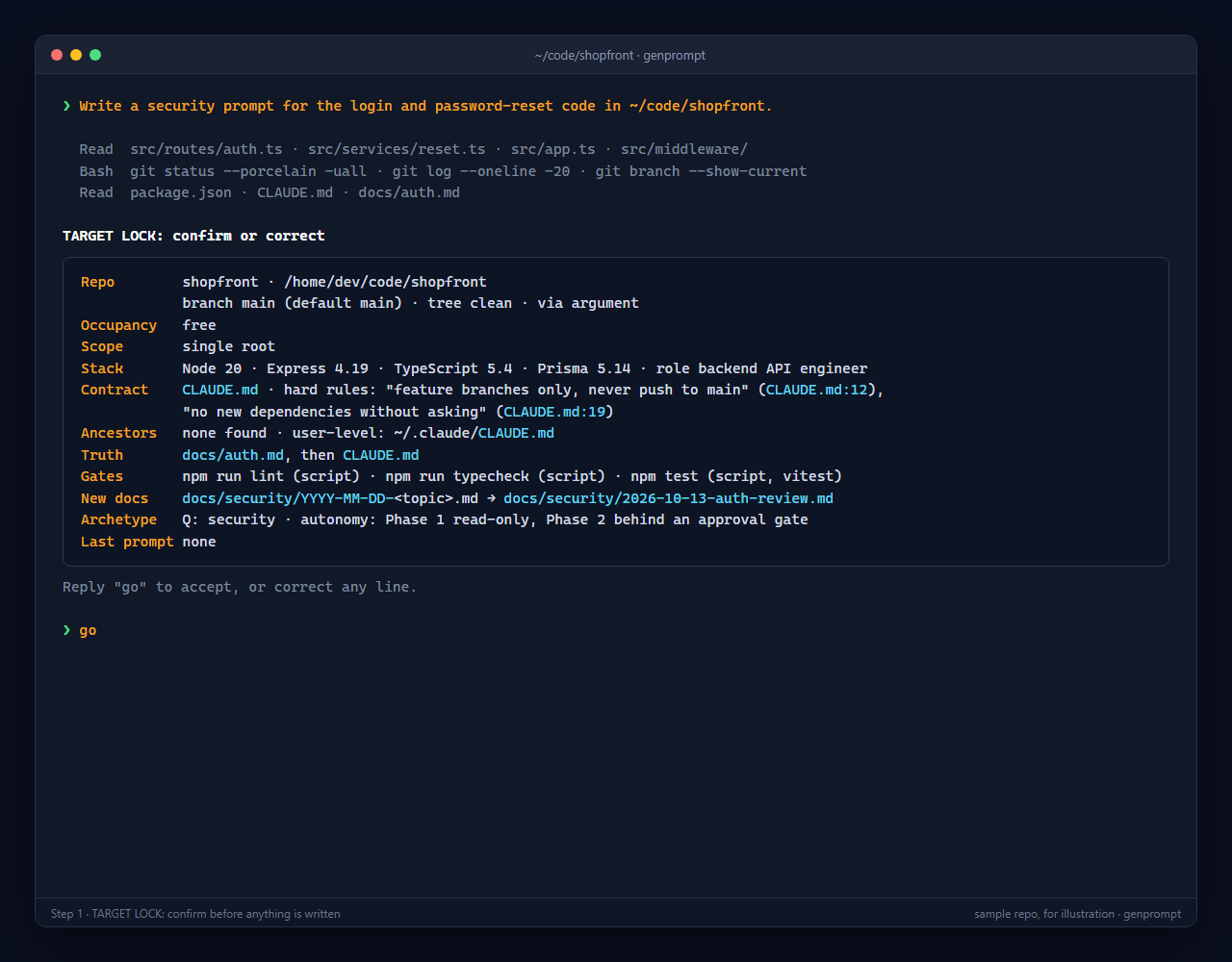Follow the CLAUDE.md:12 reference link
Image resolution: width=1232 pixels, height=962 pixels.
(x=816, y=390)
